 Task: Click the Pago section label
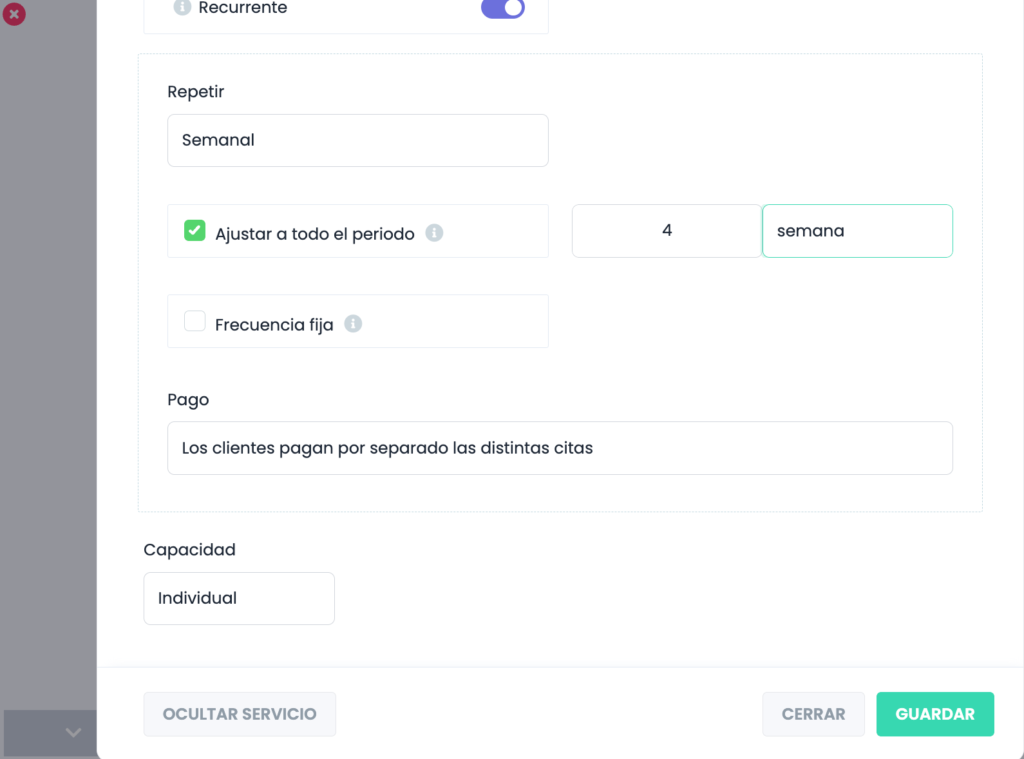188,400
